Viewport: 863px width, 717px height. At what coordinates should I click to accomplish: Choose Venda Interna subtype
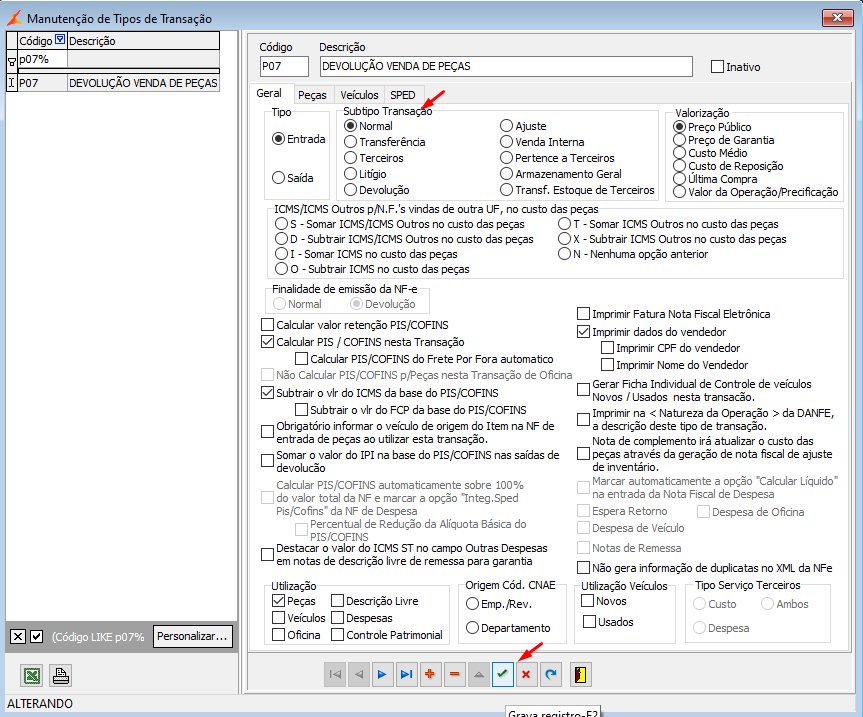[x=506, y=142]
